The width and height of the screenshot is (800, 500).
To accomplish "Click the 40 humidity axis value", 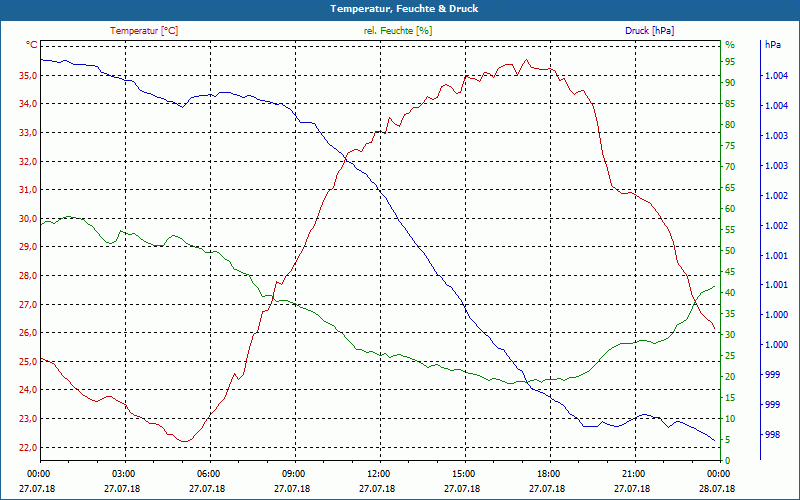I will click(730, 293).
